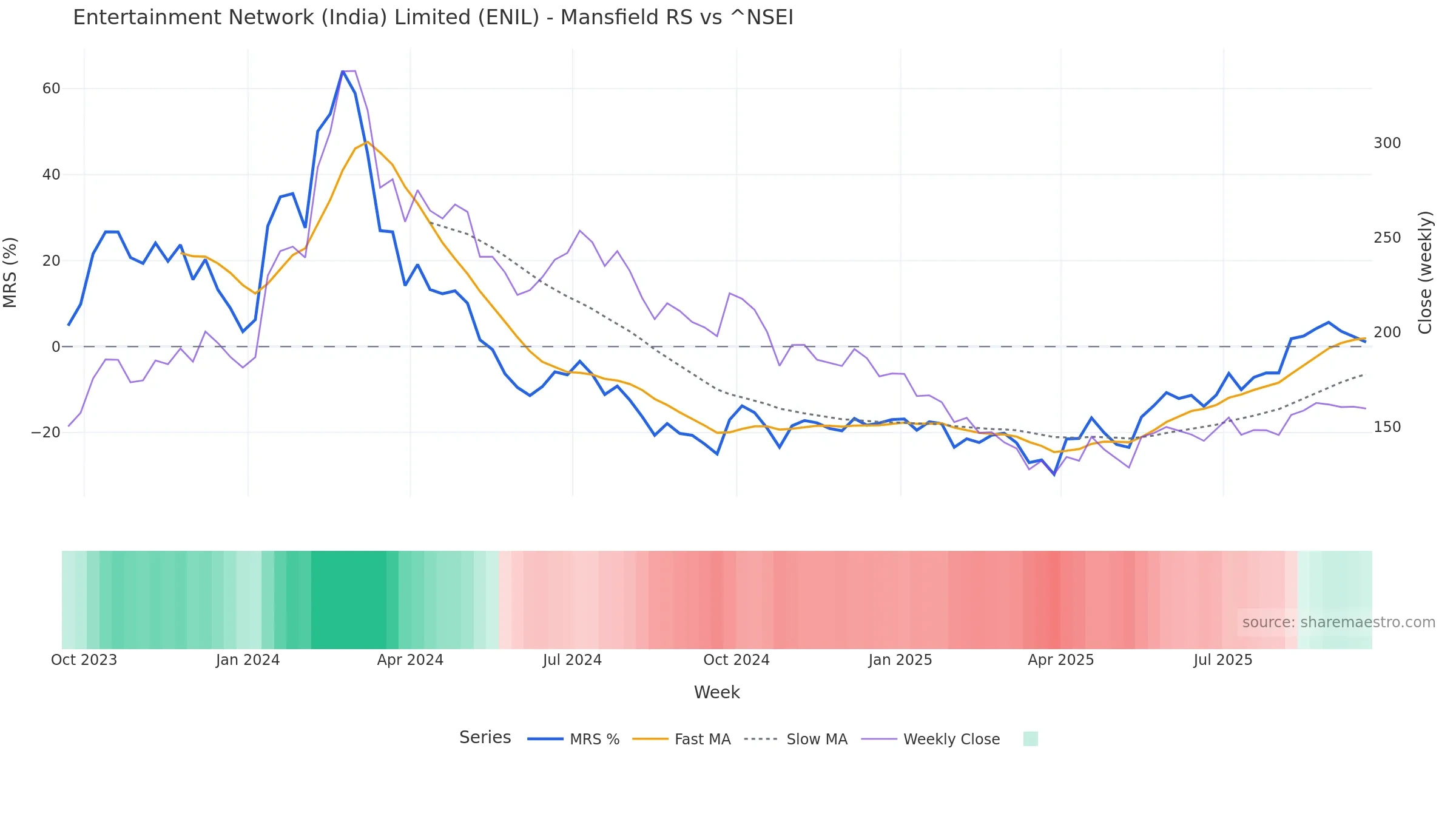Click the 'Jan 2024' x-axis label

(248, 660)
